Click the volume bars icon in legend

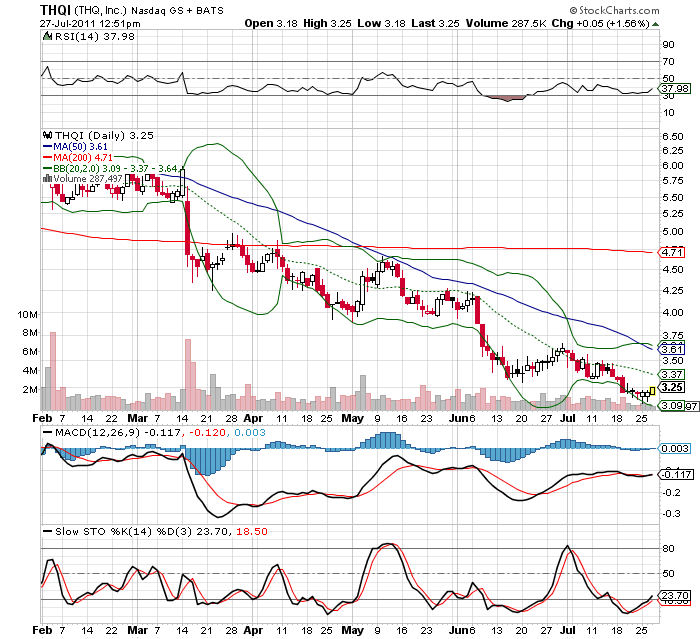(x=47, y=179)
